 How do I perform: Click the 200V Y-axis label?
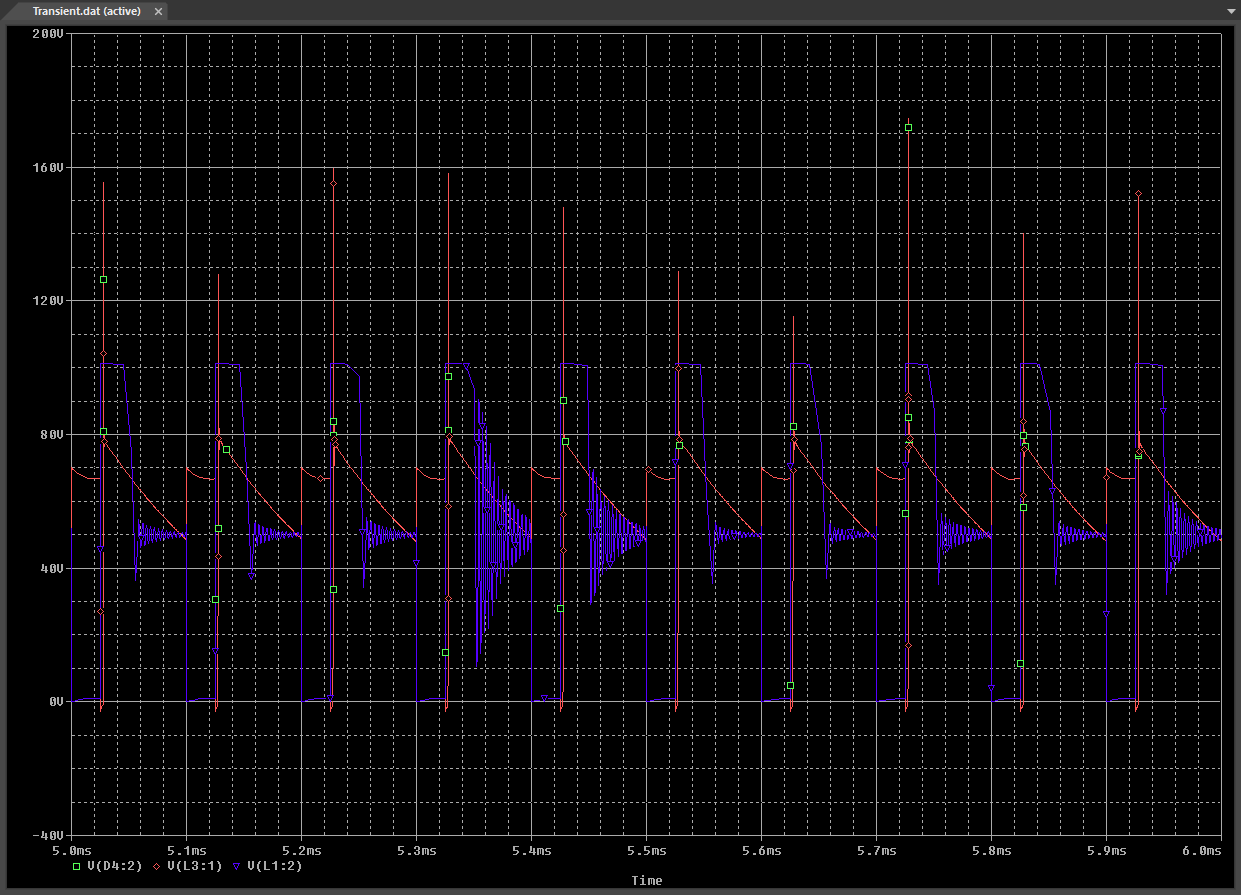[x=48, y=34]
